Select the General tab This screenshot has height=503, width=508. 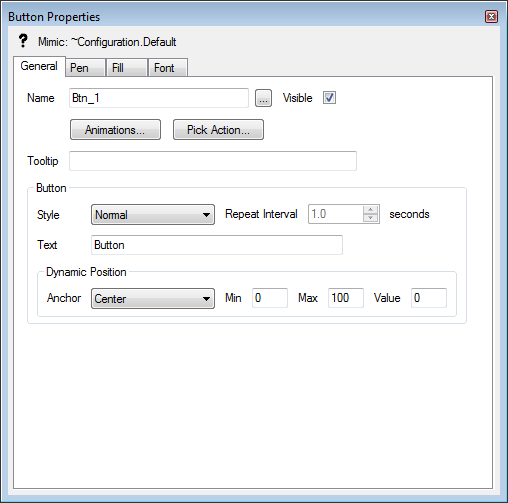pyautogui.click(x=39, y=66)
